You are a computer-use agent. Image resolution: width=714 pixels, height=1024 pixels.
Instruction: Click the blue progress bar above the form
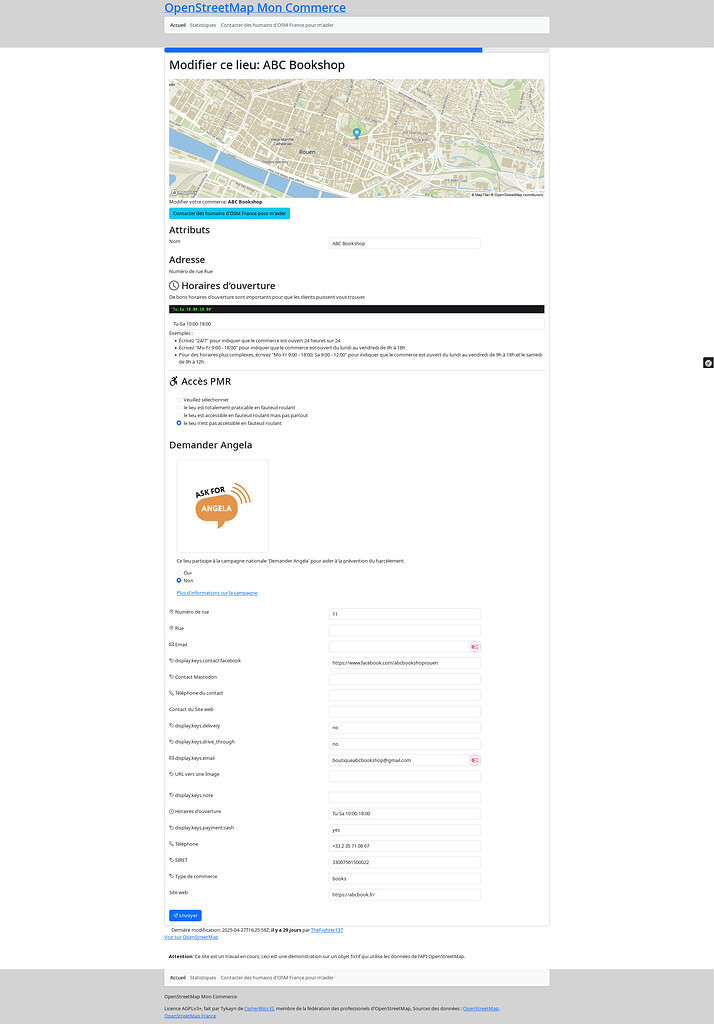tap(323, 50)
